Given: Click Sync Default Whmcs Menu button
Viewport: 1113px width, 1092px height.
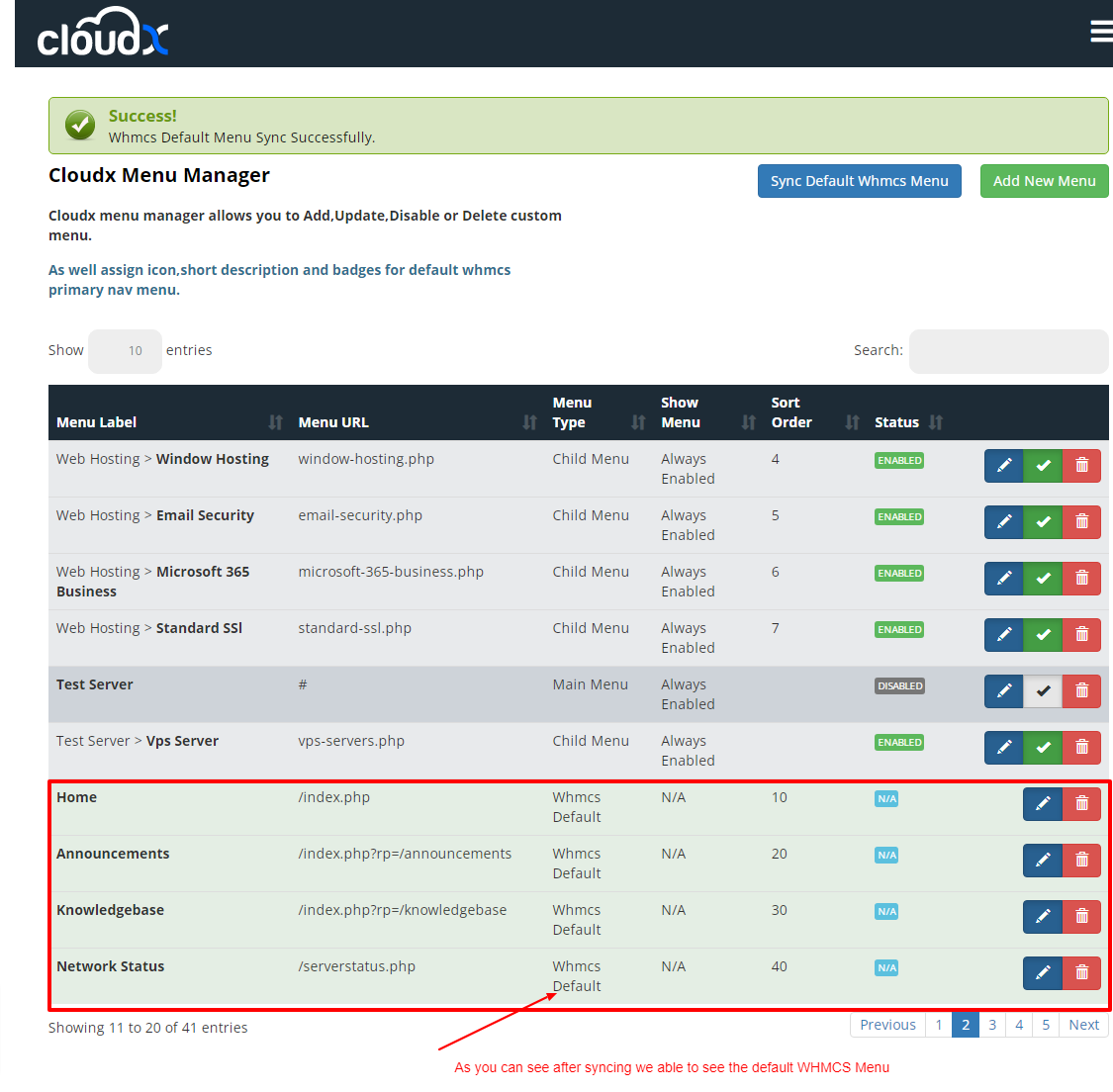Looking at the screenshot, I should click(859, 181).
